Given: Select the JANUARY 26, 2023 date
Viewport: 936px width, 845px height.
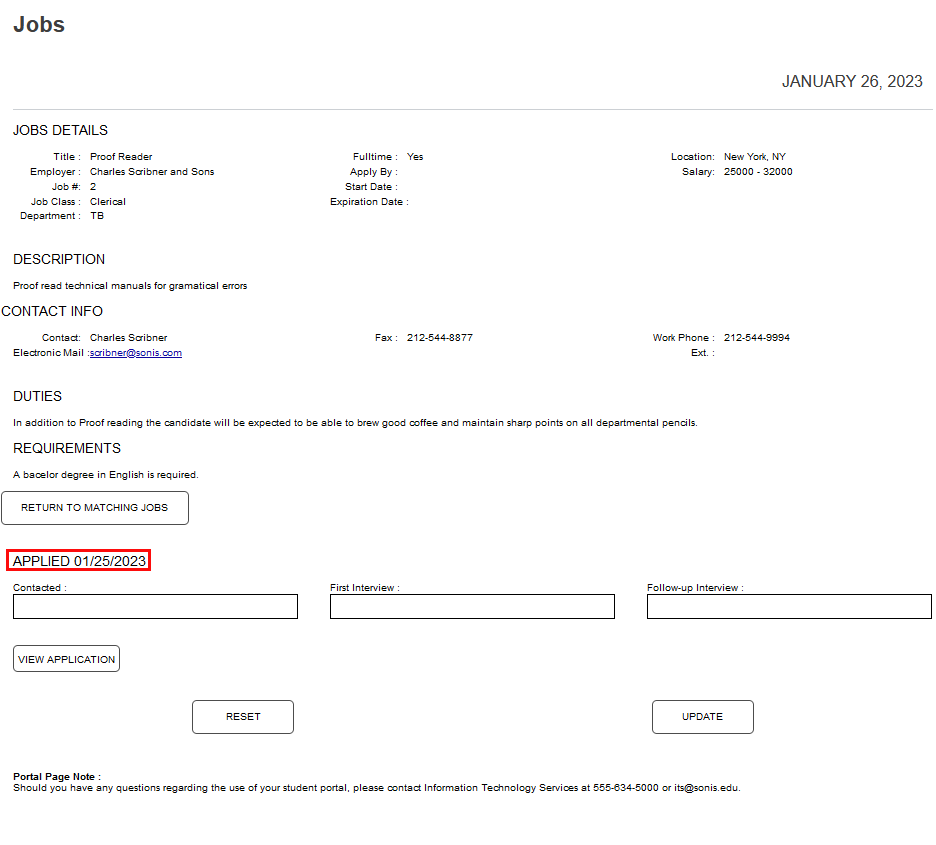Looking at the screenshot, I should 852,81.
